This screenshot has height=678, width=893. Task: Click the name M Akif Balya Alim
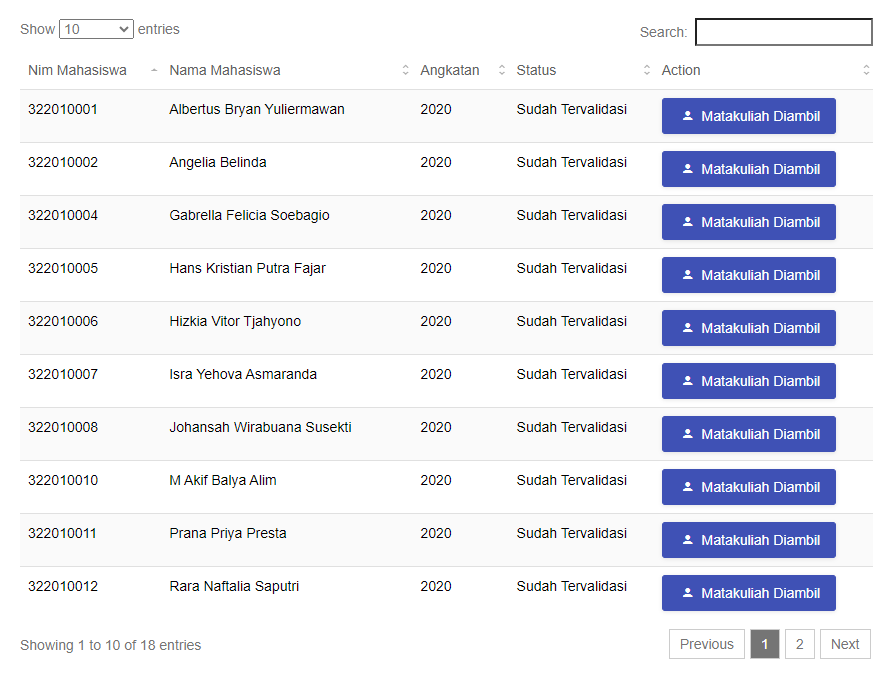(x=223, y=480)
